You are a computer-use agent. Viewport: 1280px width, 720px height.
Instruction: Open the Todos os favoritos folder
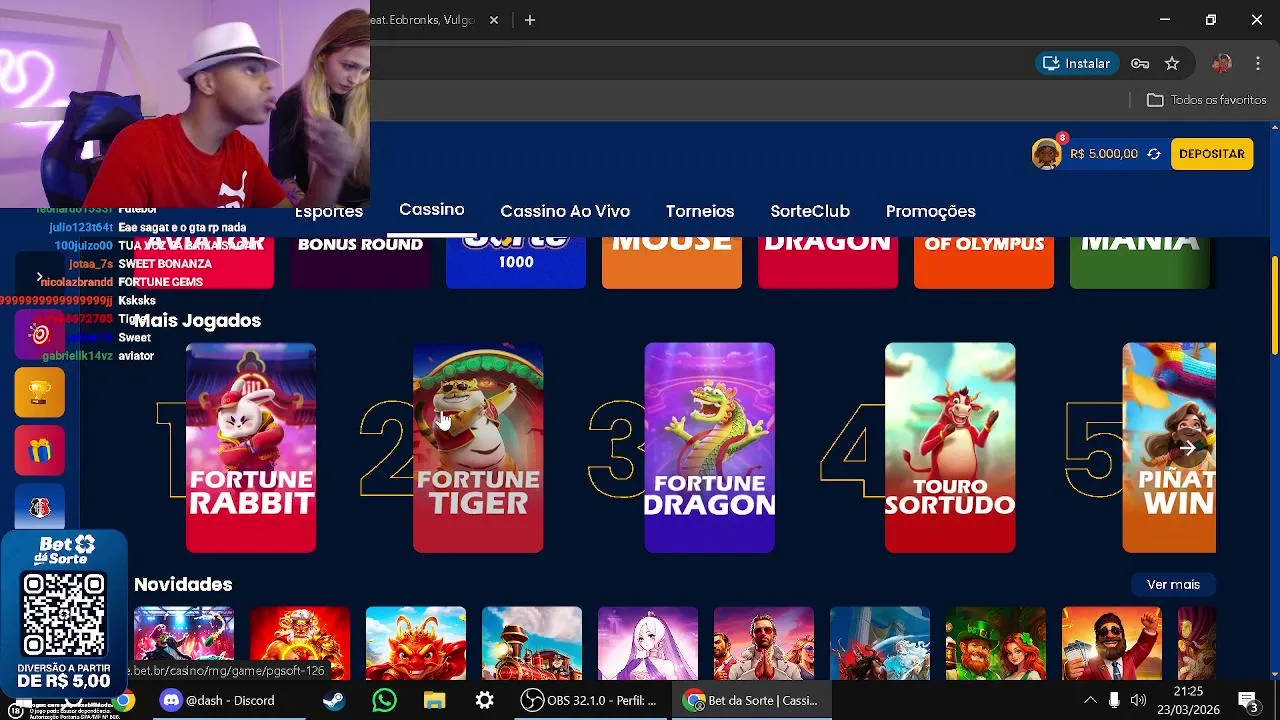tap(1206, 100)
